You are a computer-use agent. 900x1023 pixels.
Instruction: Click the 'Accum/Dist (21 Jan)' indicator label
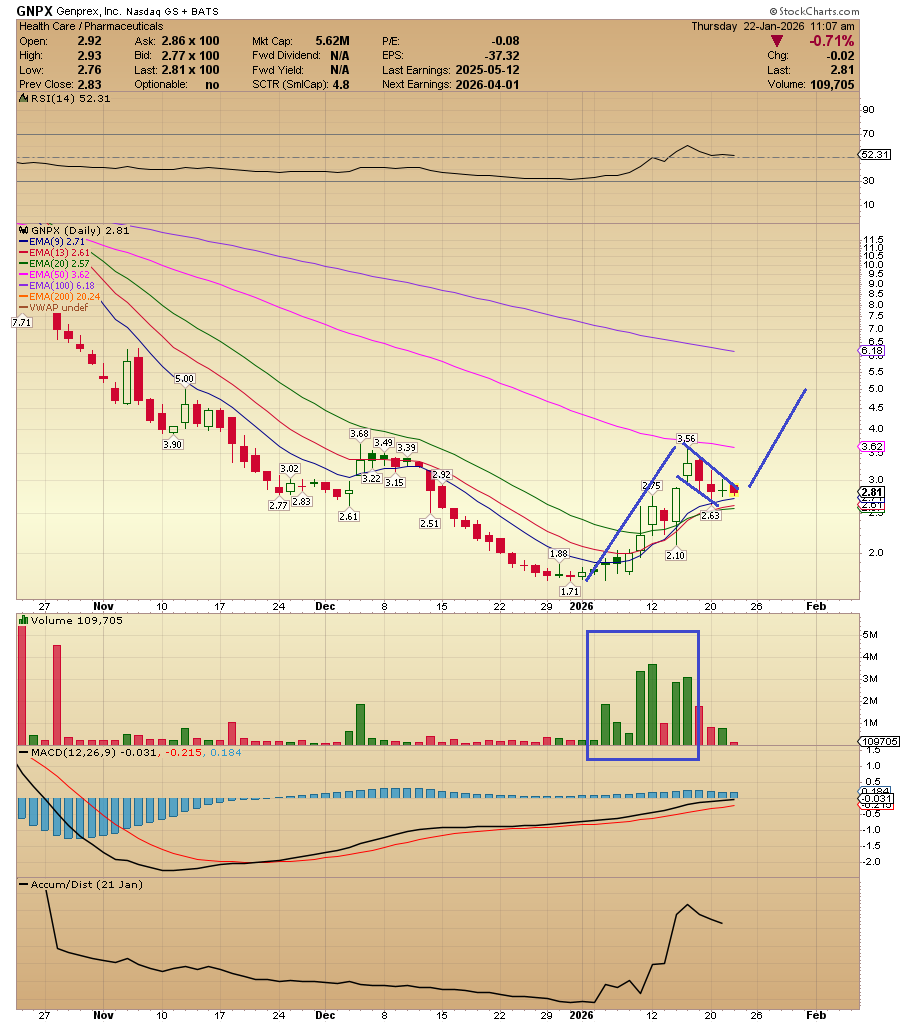tap(87, 885)
